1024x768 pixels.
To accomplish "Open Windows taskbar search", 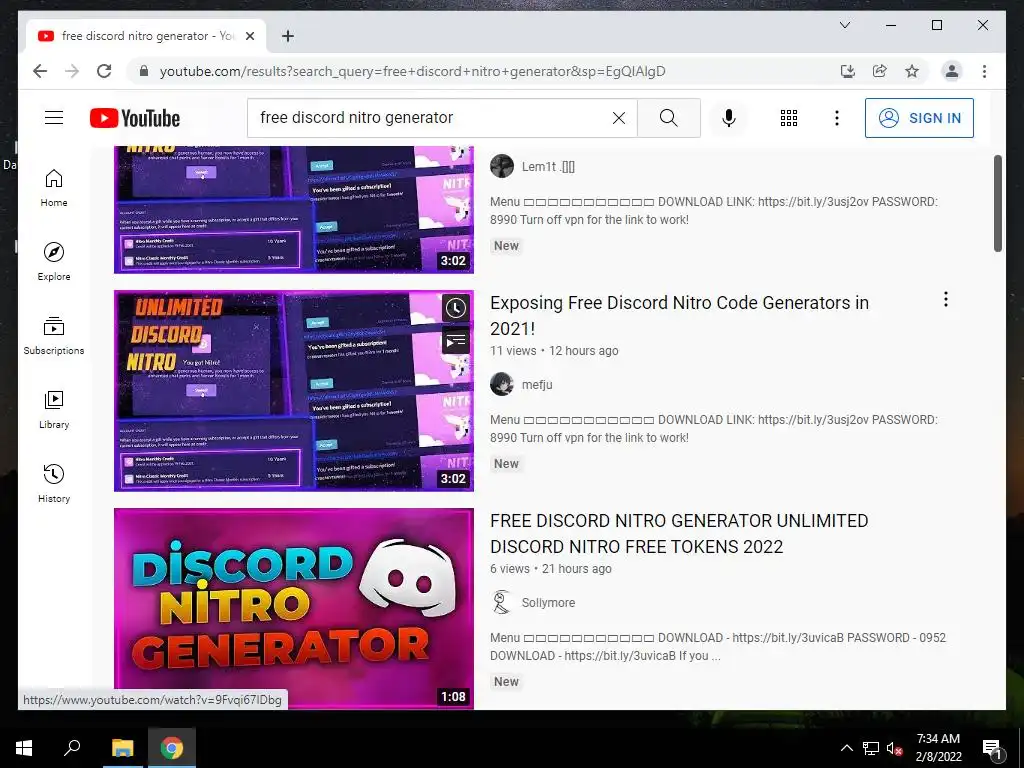I will pos(72,748).
